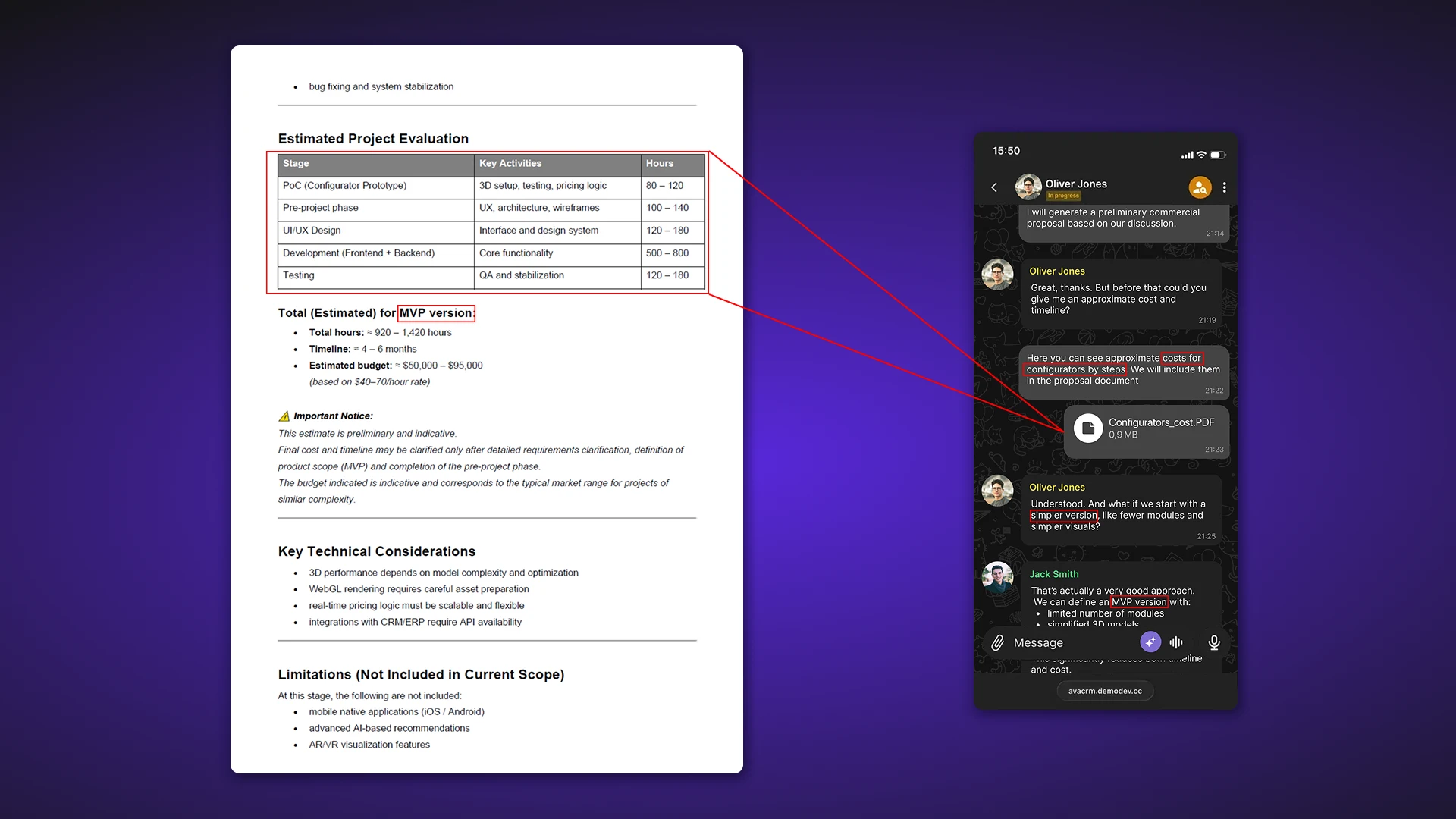Open the Configurators_cost.PDF file icon
Screen dimensions: 1456x819
[x=1088, y=428]
